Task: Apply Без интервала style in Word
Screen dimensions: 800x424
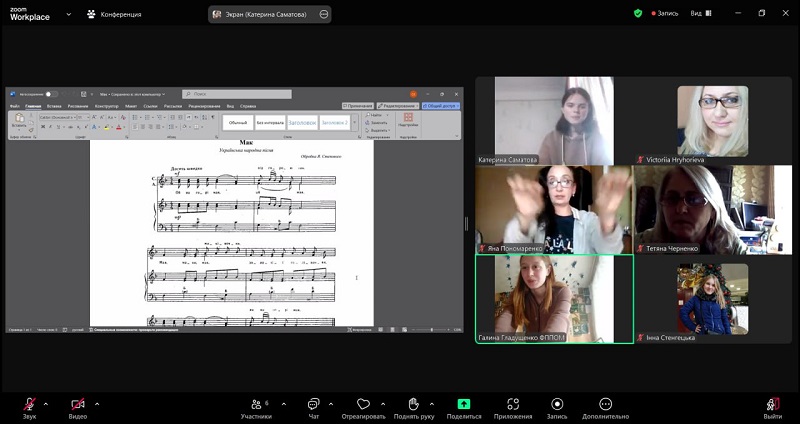Action: click(x=270, y=122)
